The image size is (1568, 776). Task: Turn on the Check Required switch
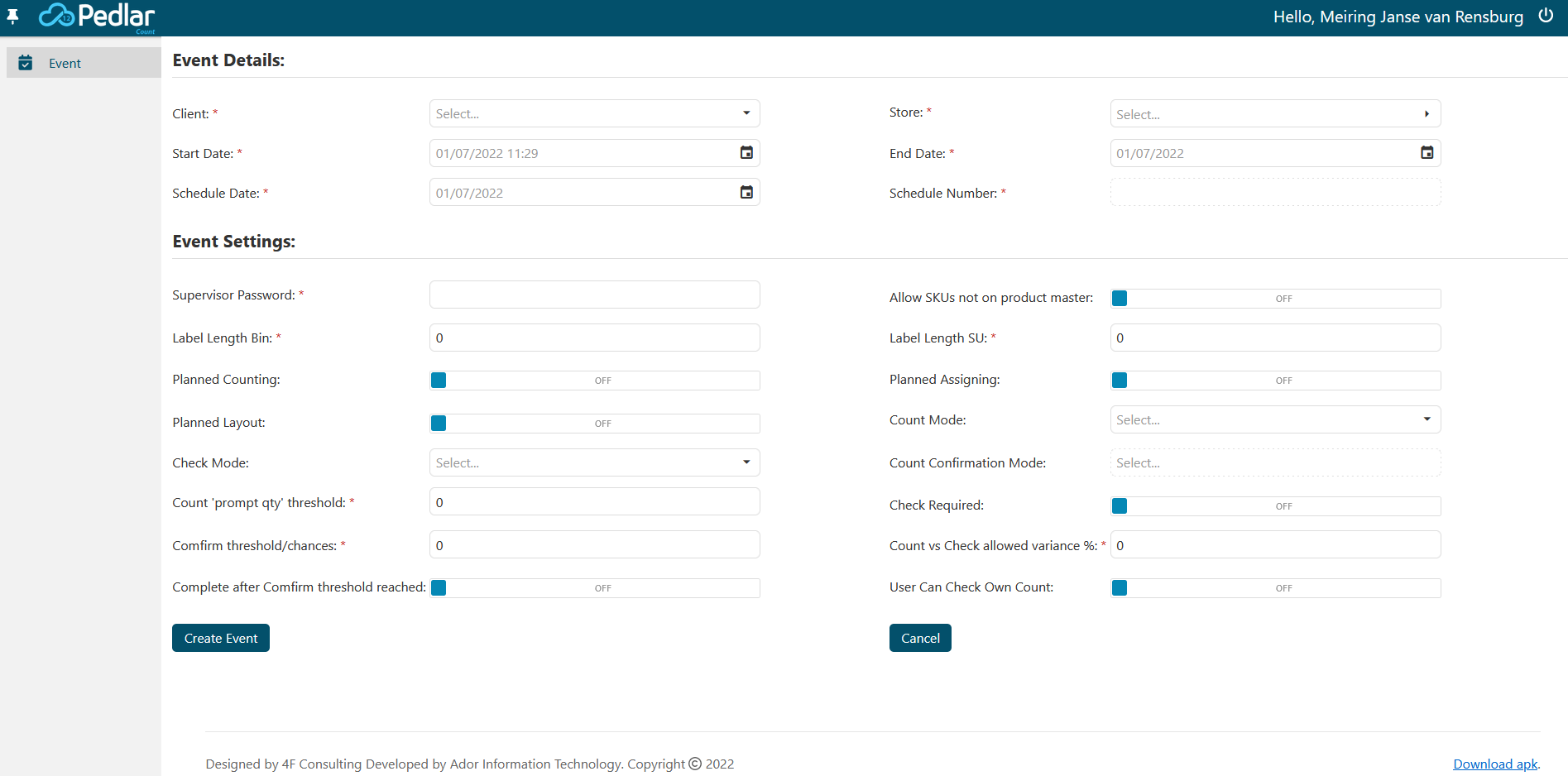click(1274, 506)
